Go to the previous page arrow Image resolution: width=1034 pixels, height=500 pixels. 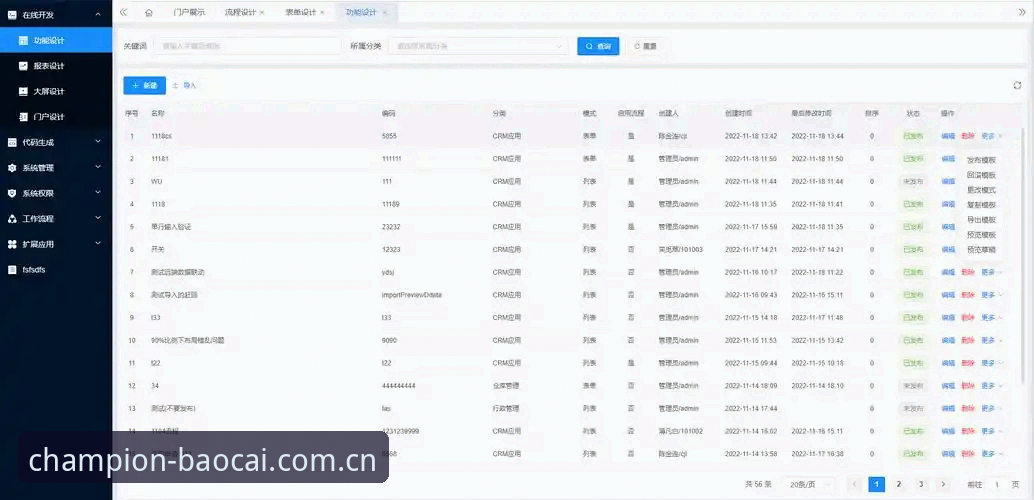pyautogui.click(x=855, y=484)
